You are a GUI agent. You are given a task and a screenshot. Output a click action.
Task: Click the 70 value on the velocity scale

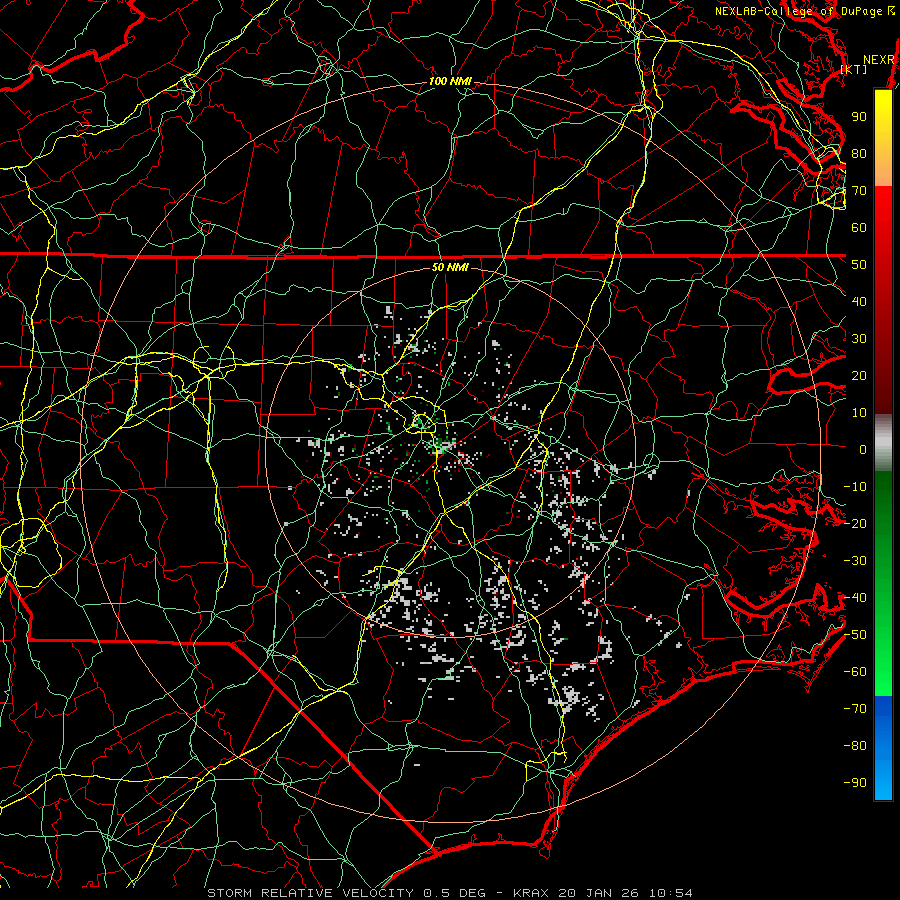(859, 191)
